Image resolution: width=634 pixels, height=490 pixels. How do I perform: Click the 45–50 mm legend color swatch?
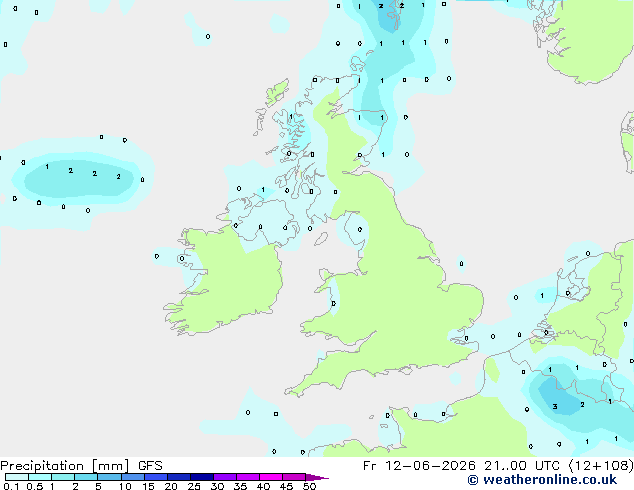294,477
